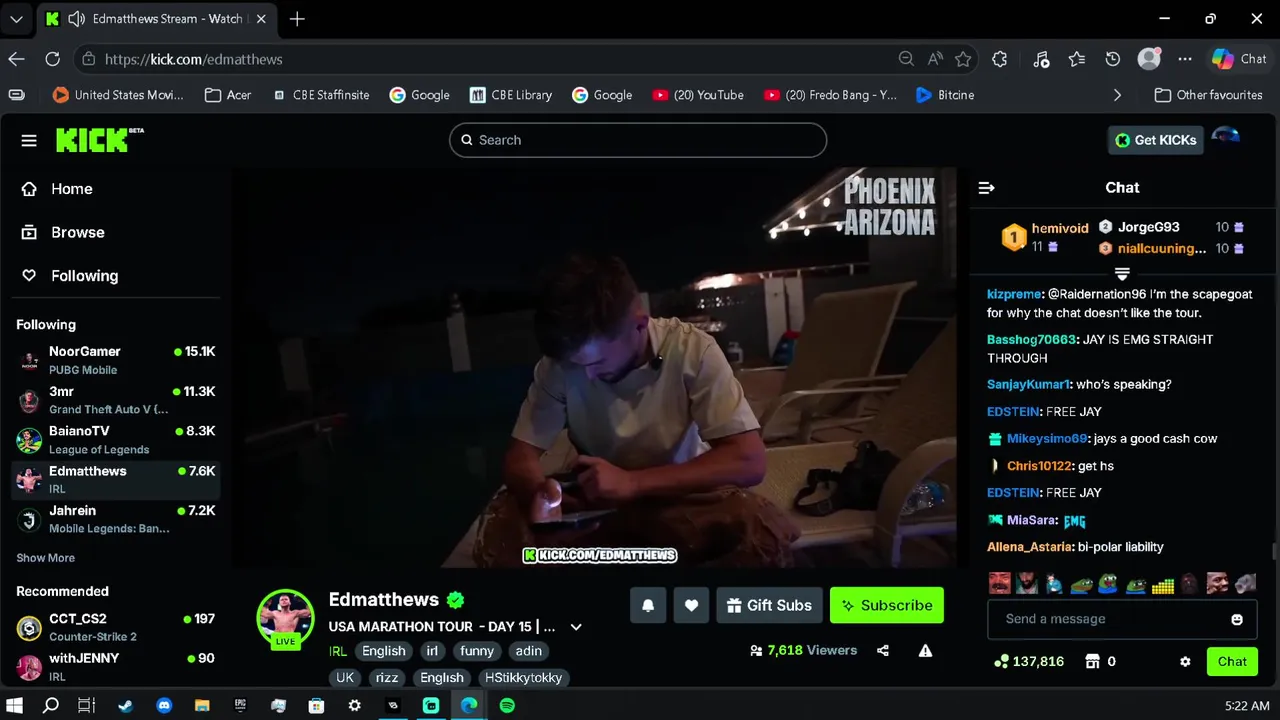The height and width of the screenshot is (720, 1280).
Task: Open Edge extensions puzzle icon
Action: point(1000,59)
